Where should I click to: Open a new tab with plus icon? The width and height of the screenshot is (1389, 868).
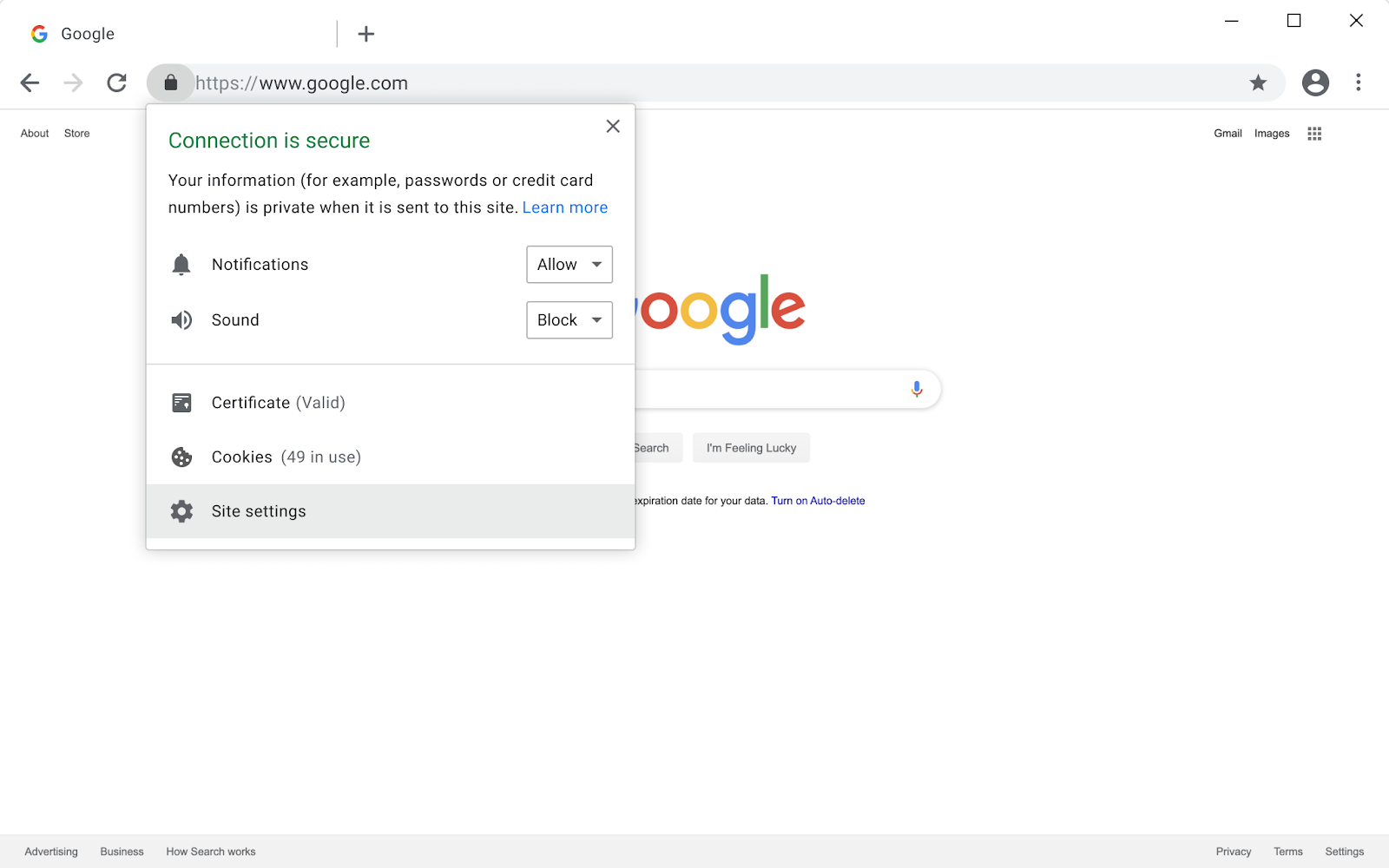point(366,34)
